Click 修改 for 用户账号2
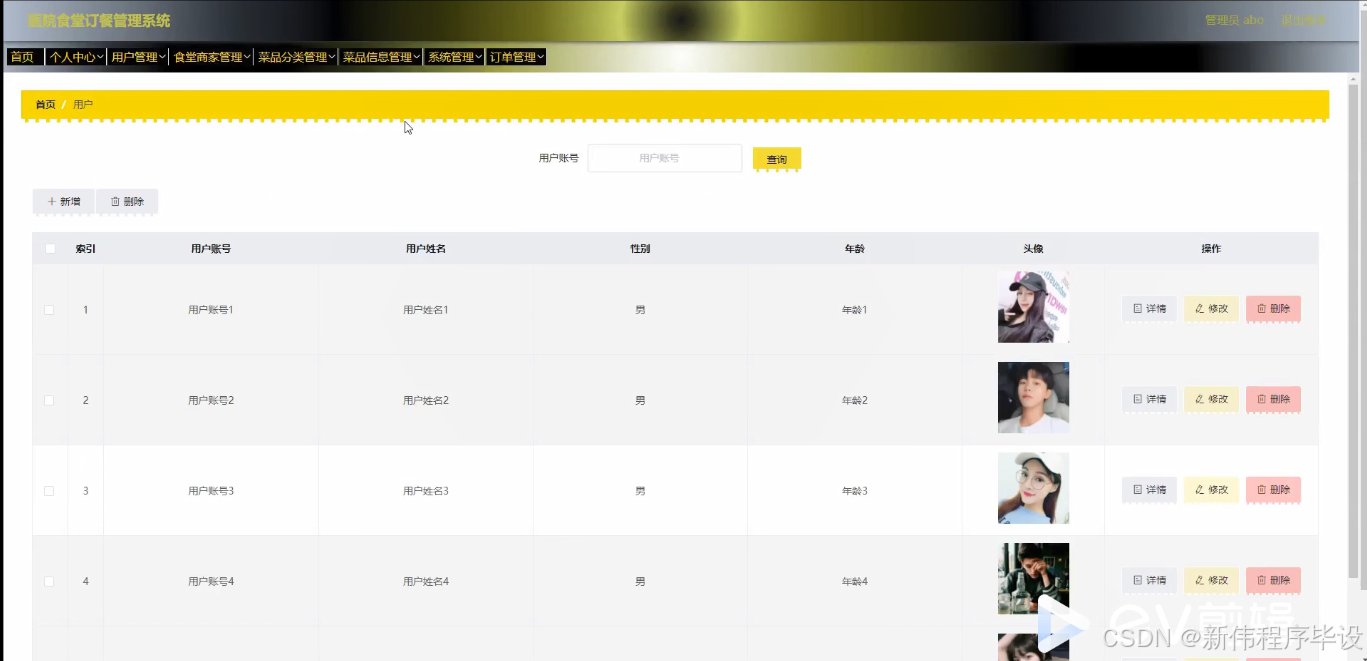 pyautogui.click(x=1211, y=399)
